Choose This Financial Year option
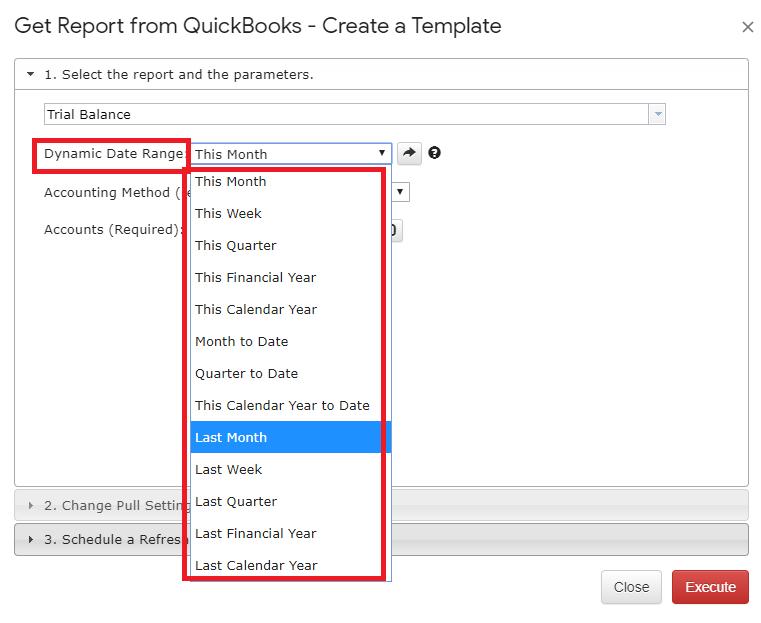The image size is (761, 623). click(x=291, y=278)
